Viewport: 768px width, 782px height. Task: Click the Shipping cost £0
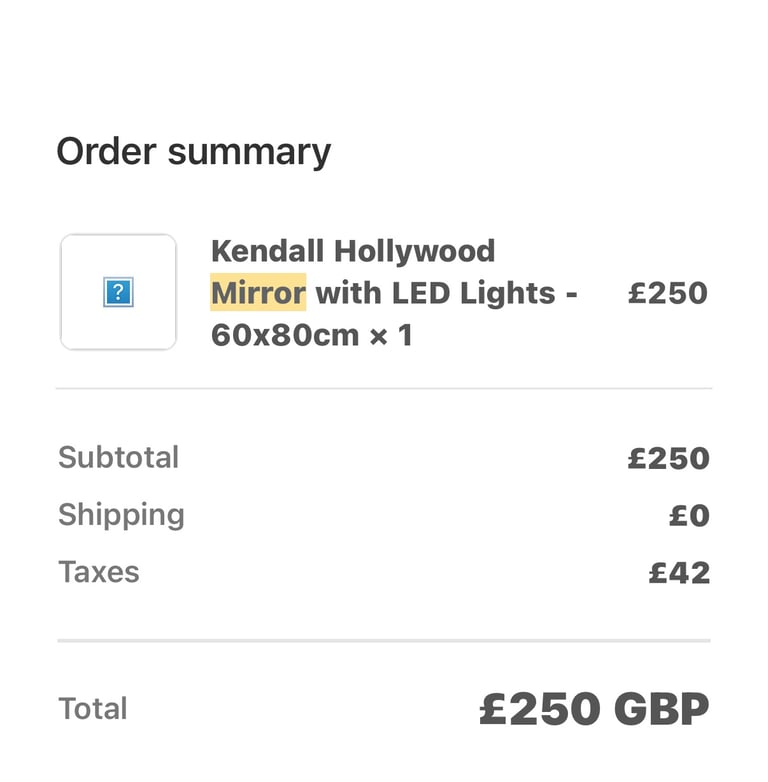coord(689,516)
